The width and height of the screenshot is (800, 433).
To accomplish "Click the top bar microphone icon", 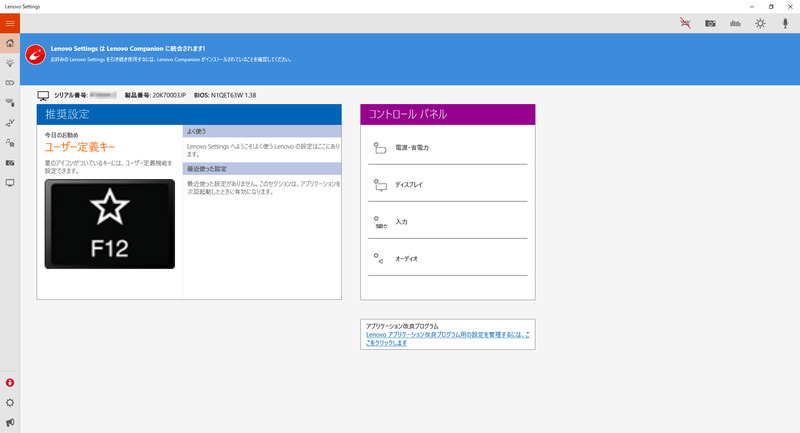I will click(785, 23).
